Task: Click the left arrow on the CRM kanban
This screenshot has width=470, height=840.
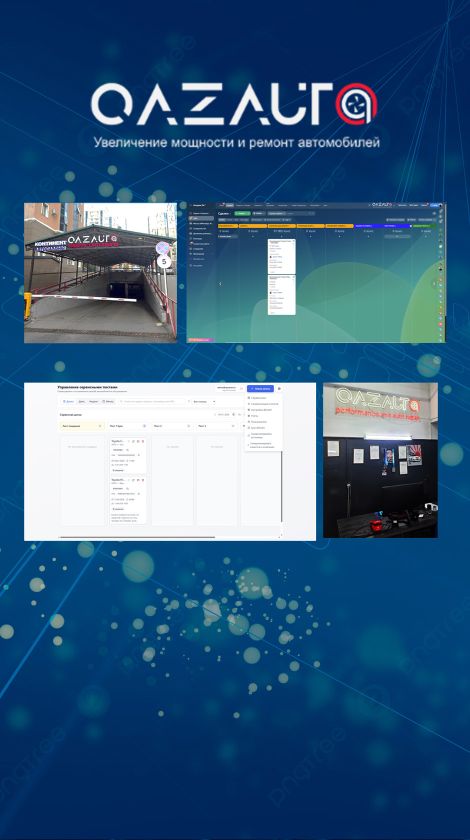Action: (220, 284)
